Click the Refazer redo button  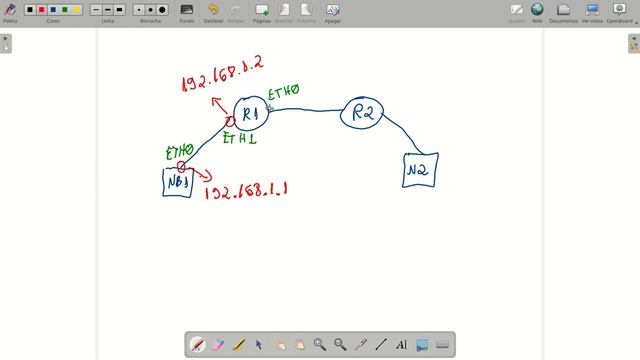pyautogui.click(x=236, y=12)
